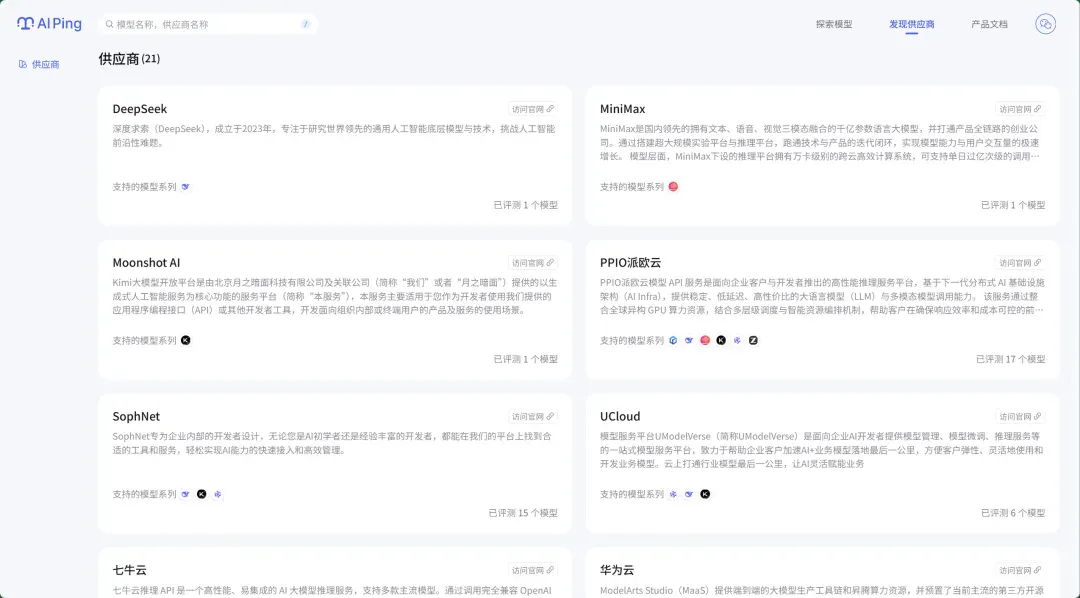Viewport: 1080px width, 598px height.
Task: Click the 供应商 sidebar icon
Action: (23, 64)
